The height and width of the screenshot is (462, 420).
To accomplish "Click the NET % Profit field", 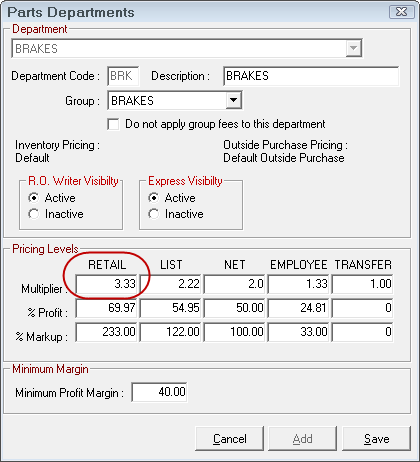I will pos(234,308).
